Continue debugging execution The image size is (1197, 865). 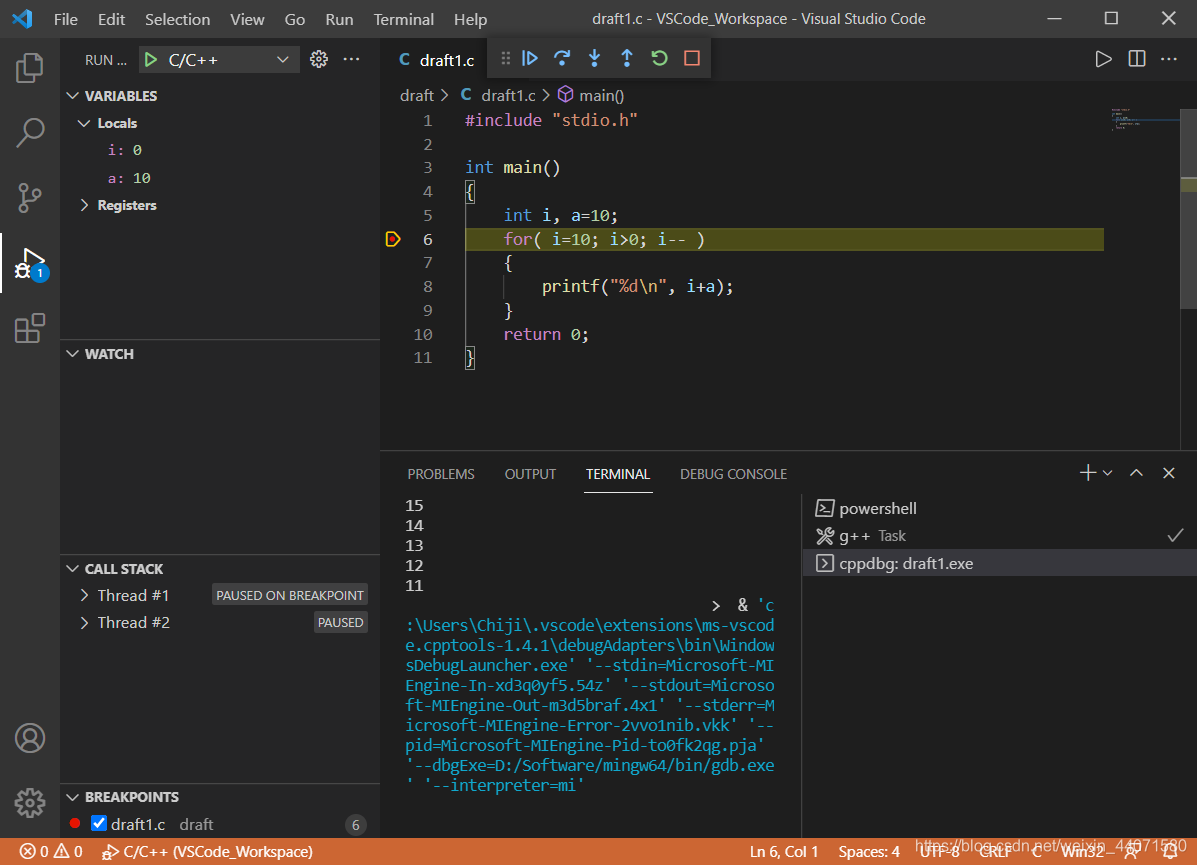pyautogui.click(x=530, y=58)
